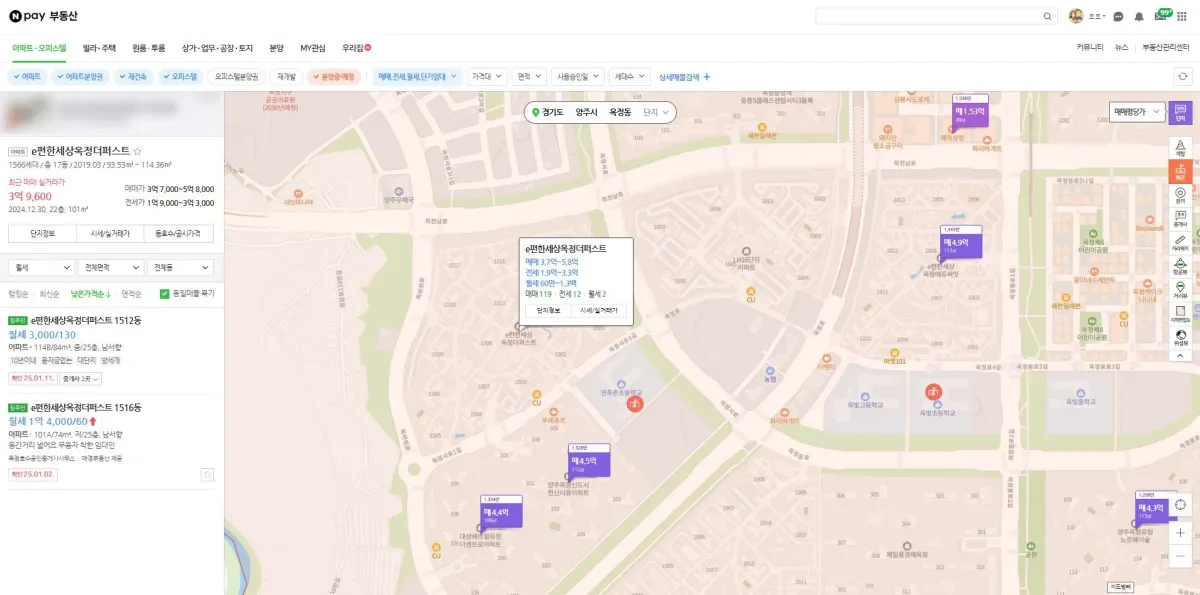The height and width of the screenshot is (595, 1200).
Task: Click the current location crosshair button
Action: point(1180,505)
